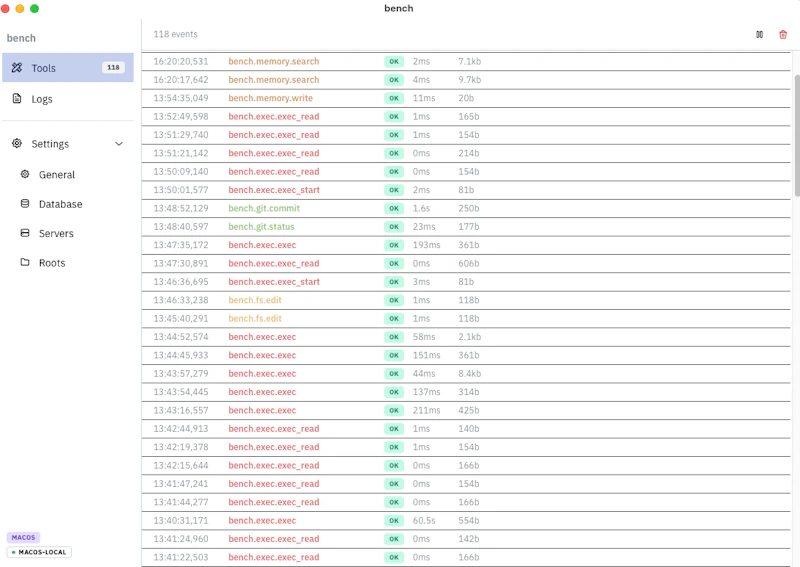The height and width of the screenshot is (567, 800).
Task: Click the Servers icon
Action: [24, 233]
